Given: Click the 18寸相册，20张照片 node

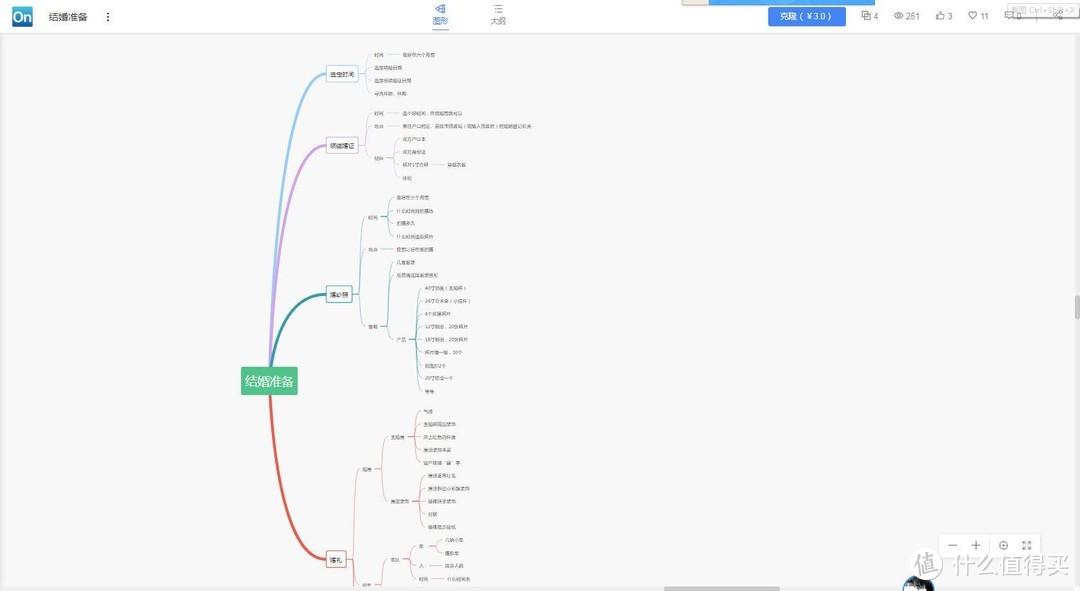Looking at the screenshot, I should [x=446, y=340].
